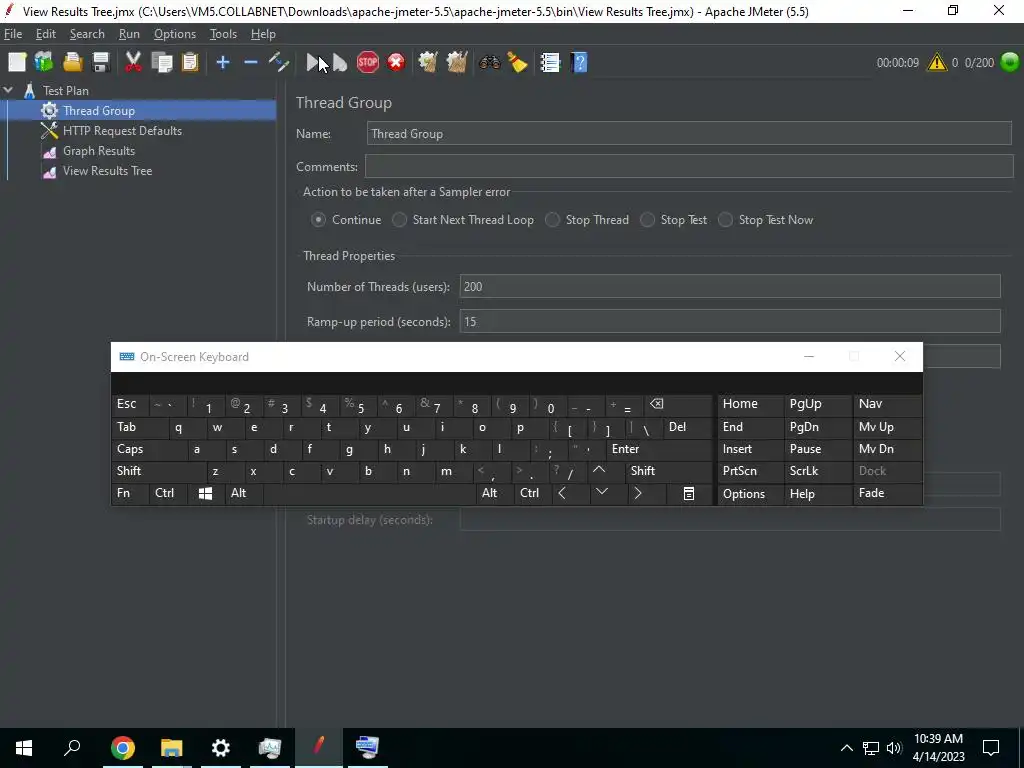
Task: Click the Toggle enable/disable icon
Action: [279, 63]
